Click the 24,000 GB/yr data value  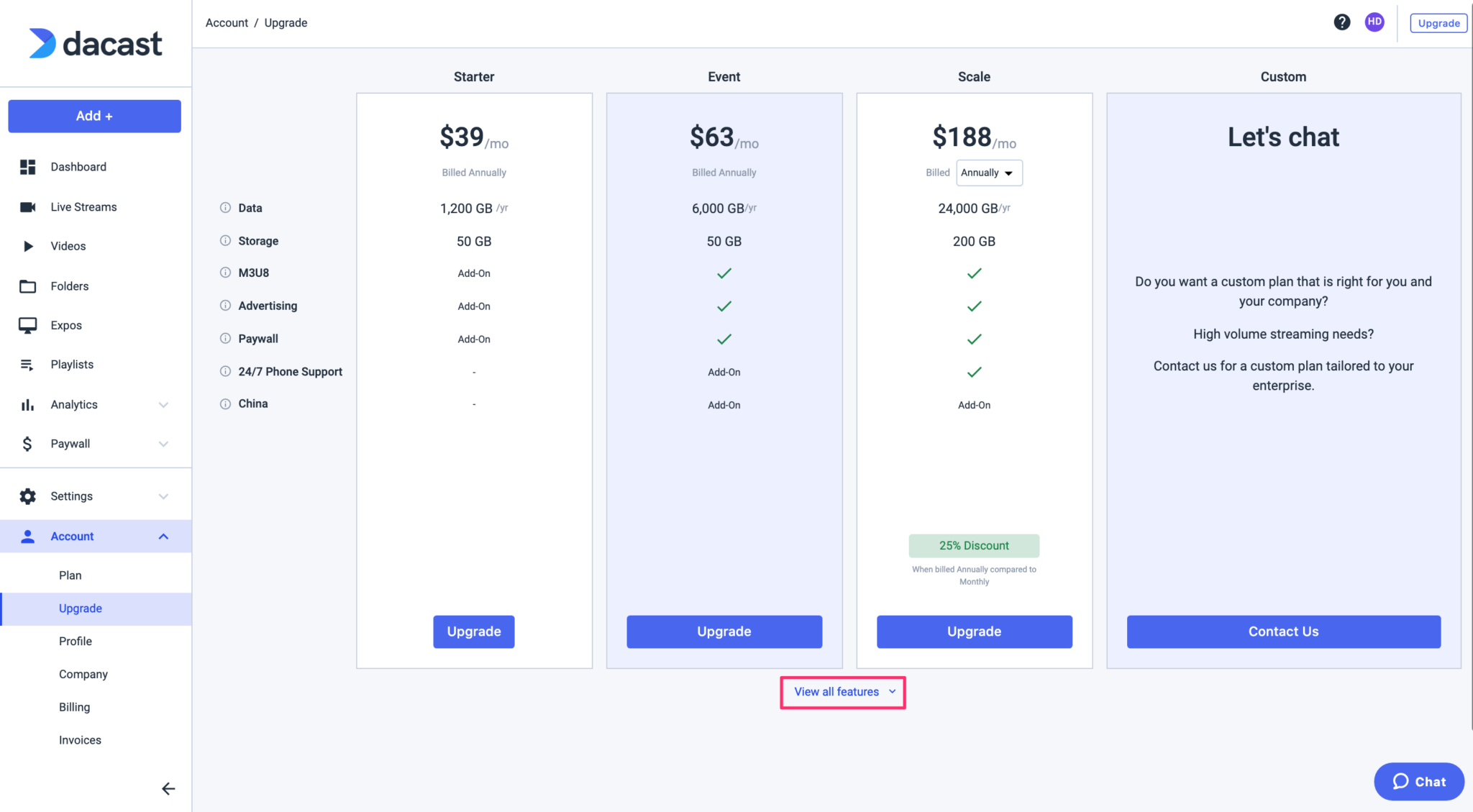[x=974, y=209]
